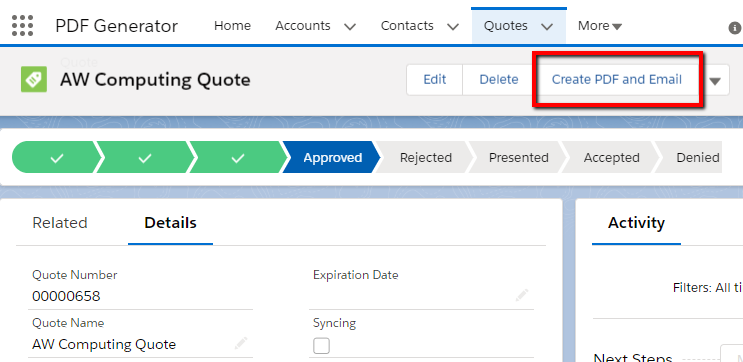Edit Expiration Date using pencil icon
Screen dimensions: 743x362
(522, 296)
